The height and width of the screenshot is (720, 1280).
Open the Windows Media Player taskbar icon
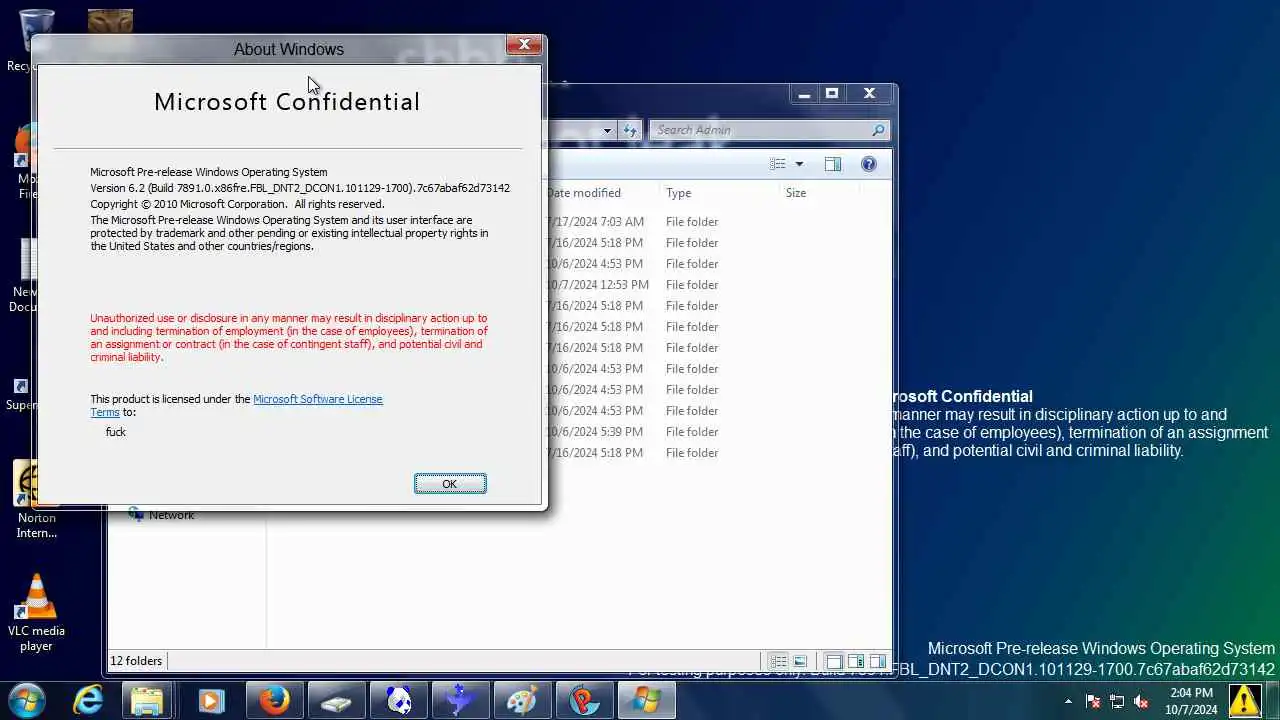coord(211,700)
